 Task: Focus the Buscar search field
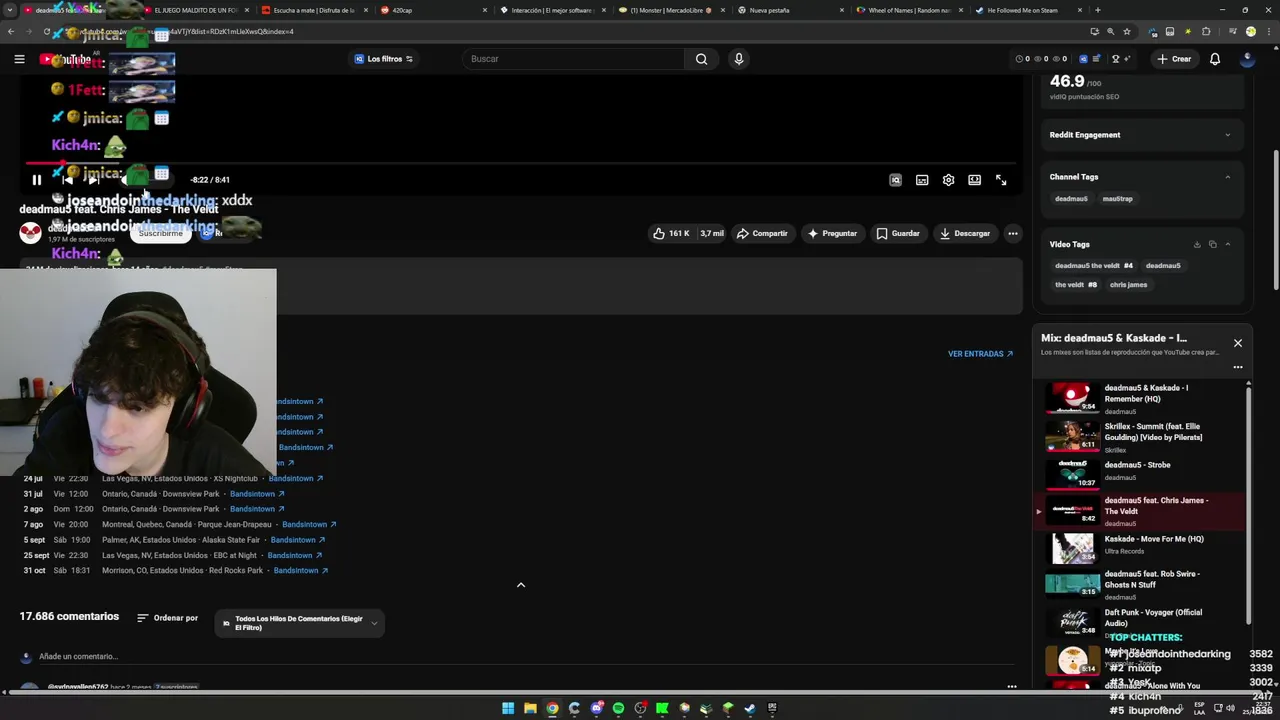tap(575, 59)
